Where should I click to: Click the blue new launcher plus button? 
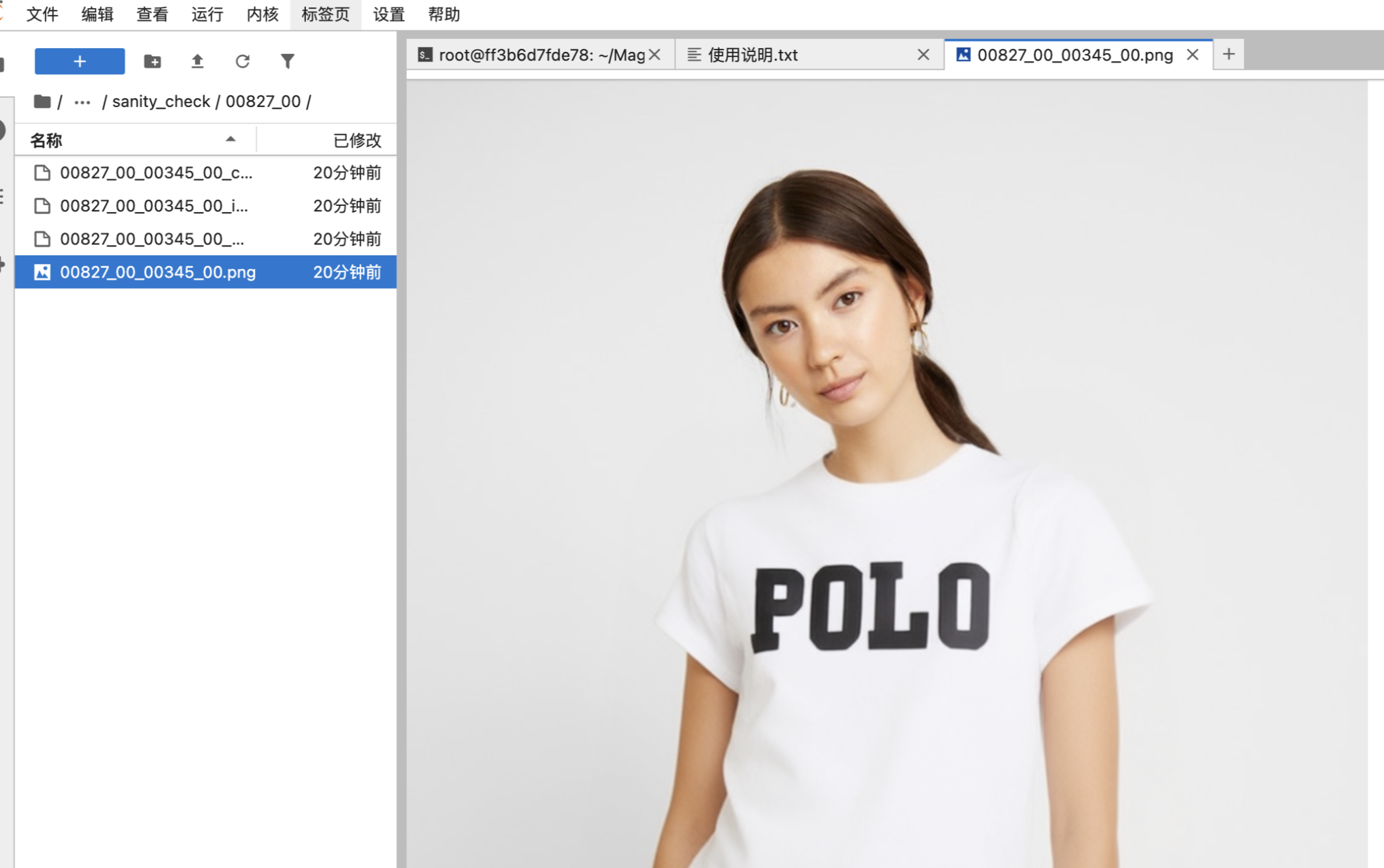(80, 61)
